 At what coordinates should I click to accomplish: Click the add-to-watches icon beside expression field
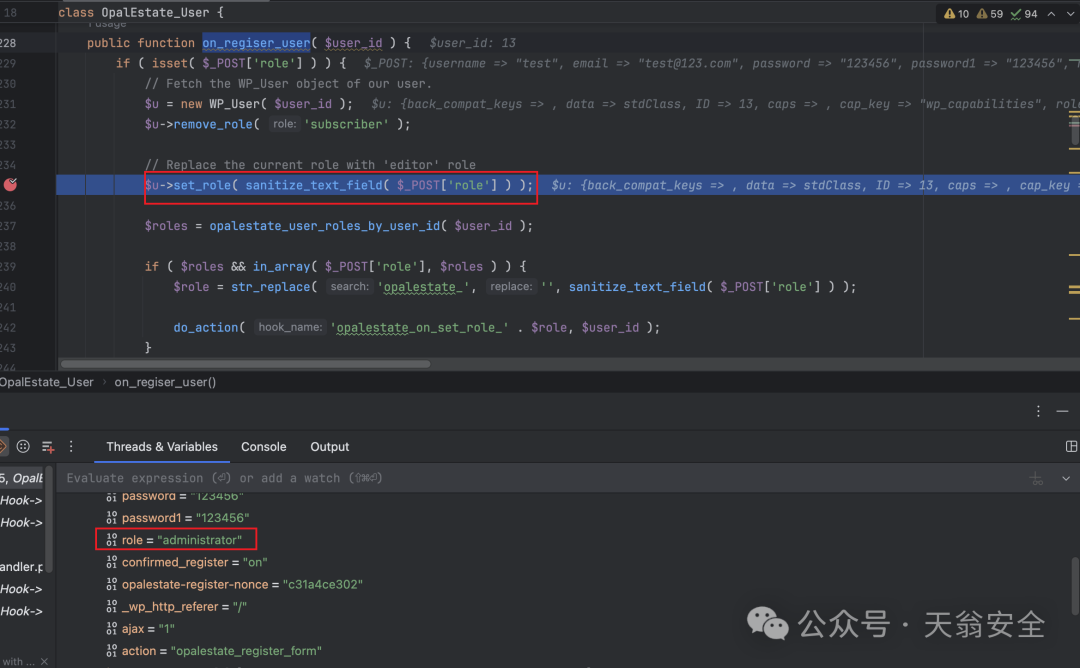(x=1037, y=479)
